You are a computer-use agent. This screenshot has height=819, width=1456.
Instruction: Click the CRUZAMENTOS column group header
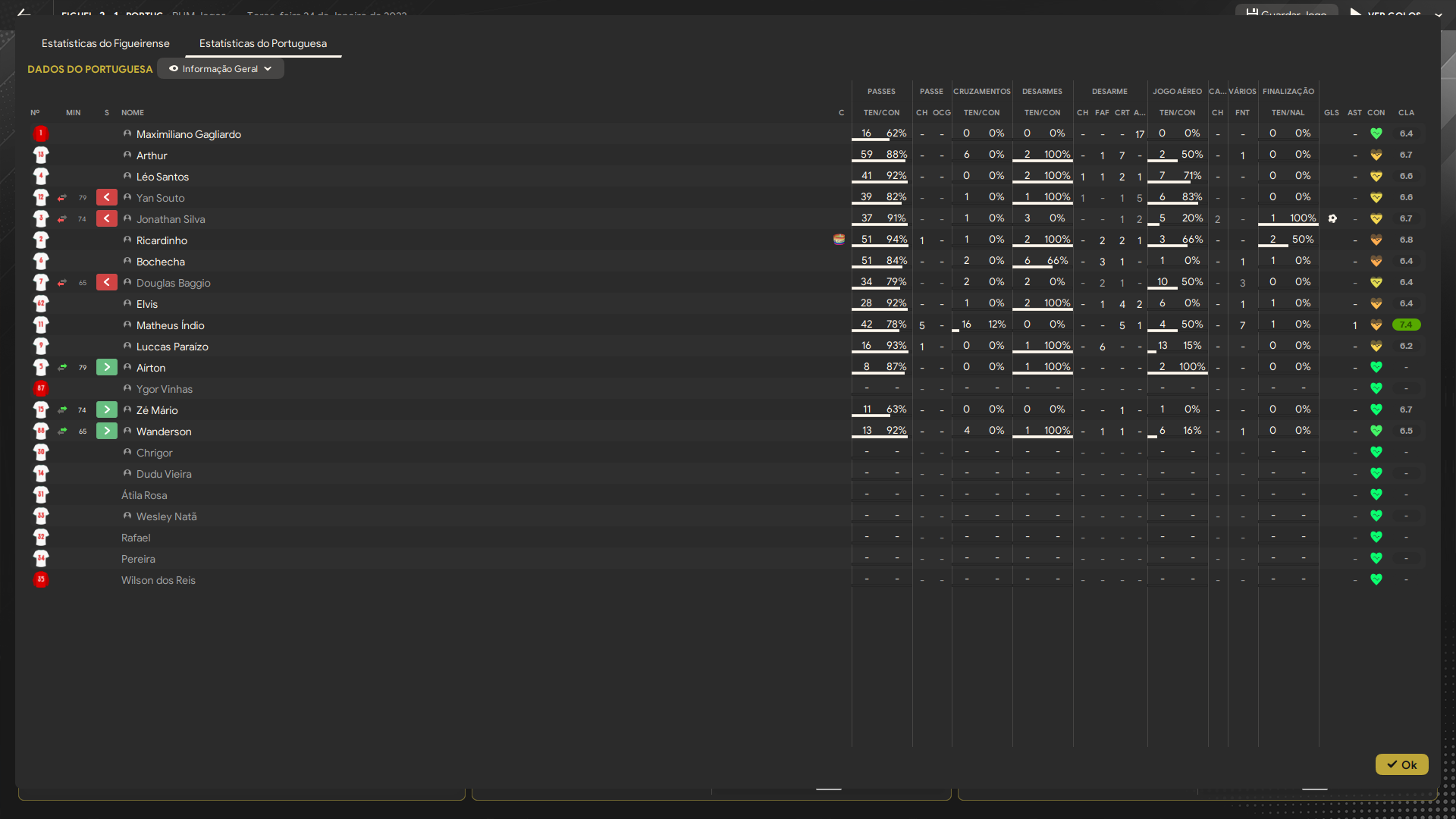[x=981, y=91]
